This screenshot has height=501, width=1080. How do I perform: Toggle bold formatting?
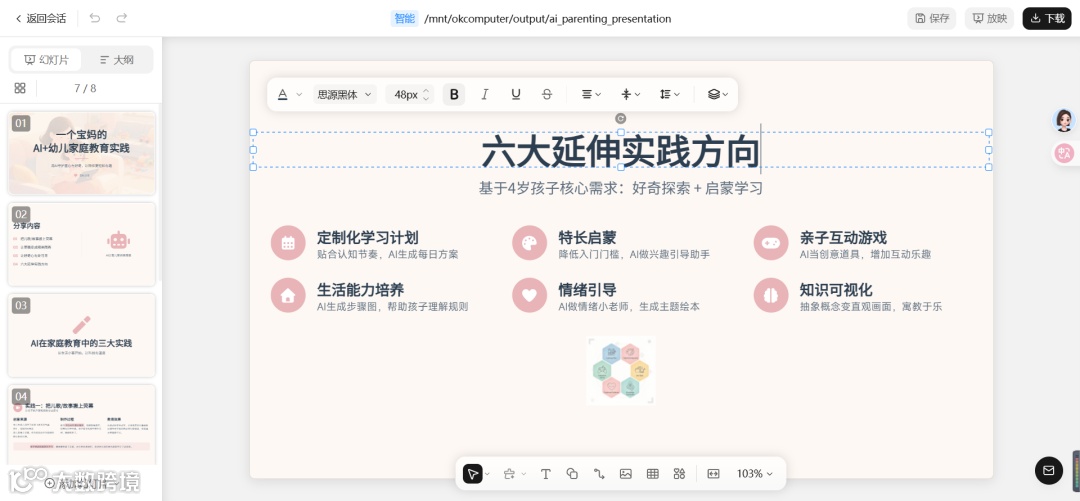[454, 94]
